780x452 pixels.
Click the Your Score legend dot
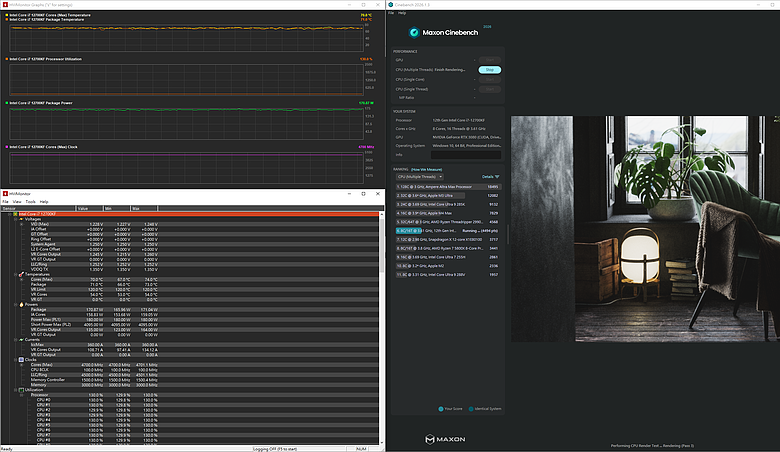(441, 409)
